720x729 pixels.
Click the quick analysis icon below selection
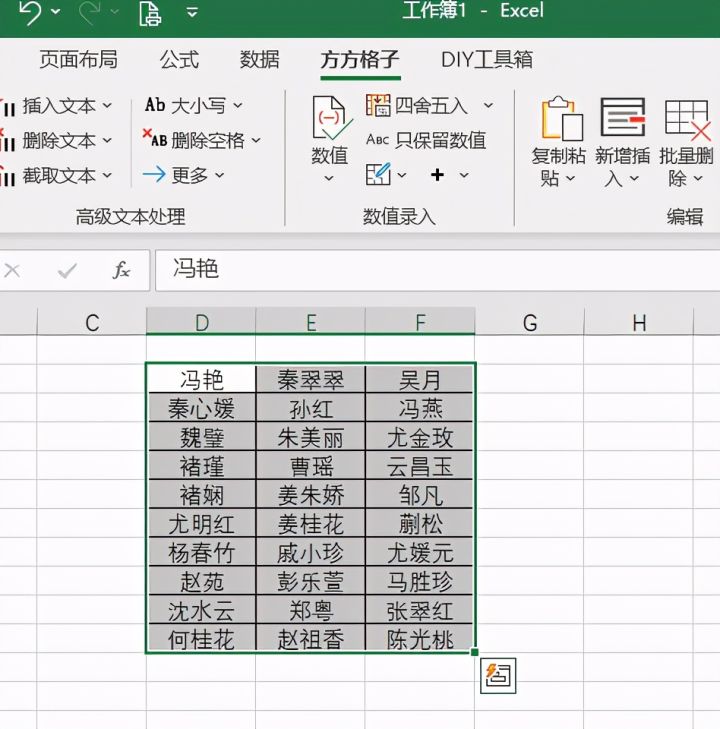coord(498,676)
